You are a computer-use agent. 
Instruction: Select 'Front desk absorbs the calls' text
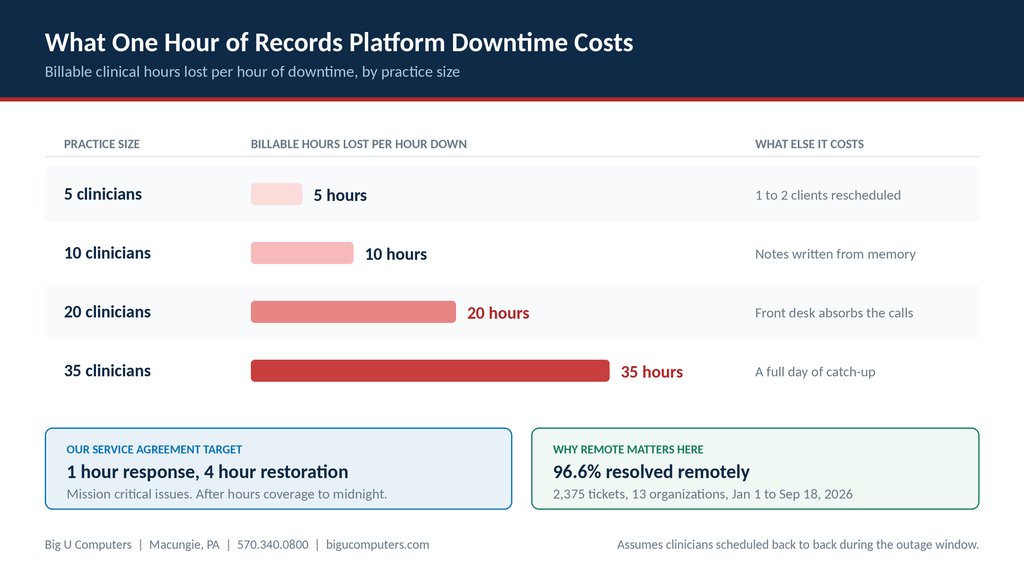pyautogui.click(x=834, y=312)
